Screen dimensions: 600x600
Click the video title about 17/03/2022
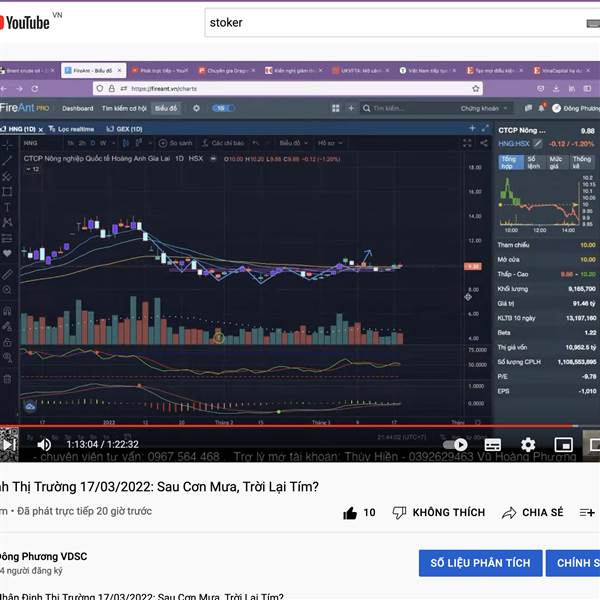pyautogui.click(x=159, y=487)
